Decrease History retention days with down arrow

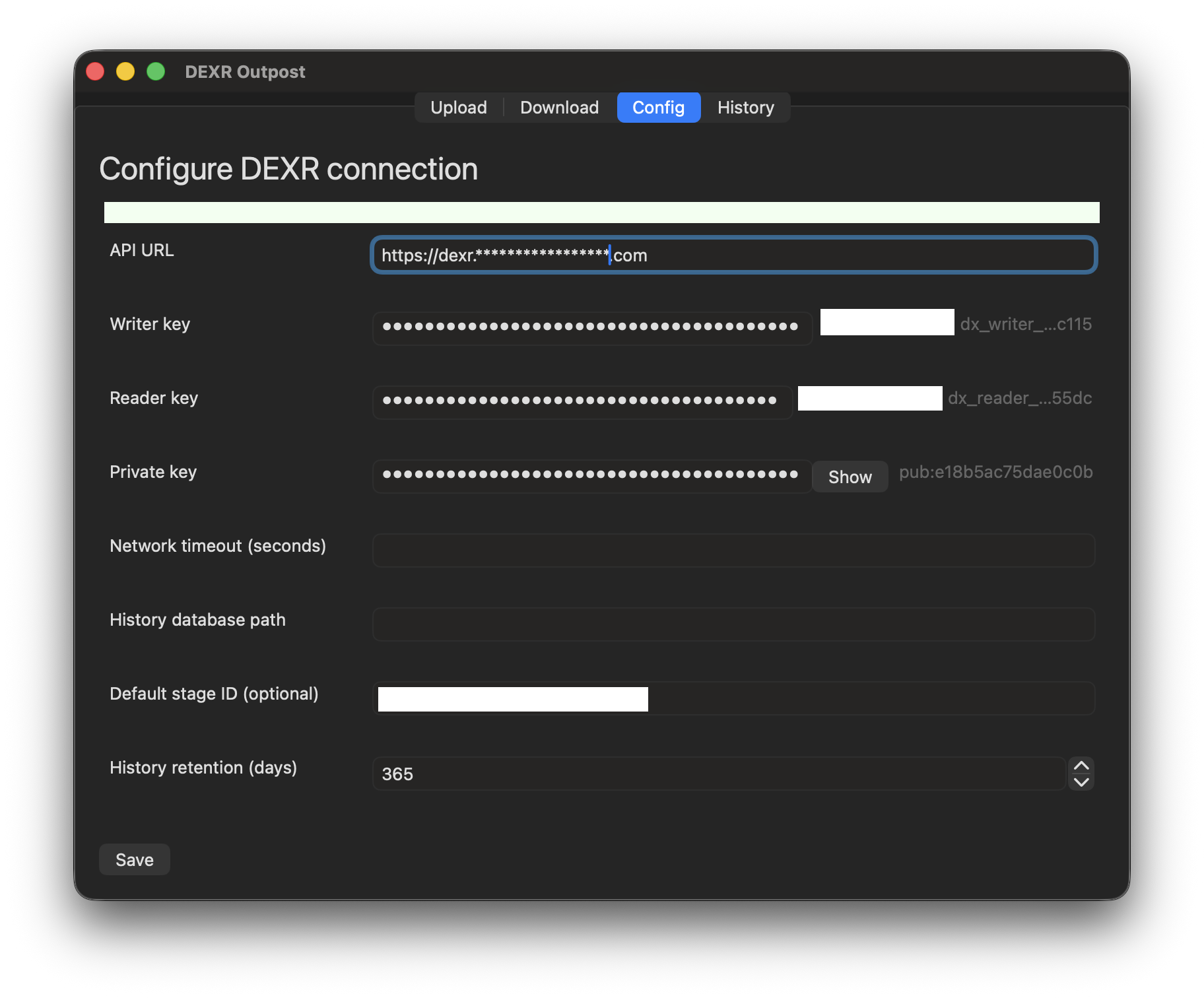tap(1081, 782)
